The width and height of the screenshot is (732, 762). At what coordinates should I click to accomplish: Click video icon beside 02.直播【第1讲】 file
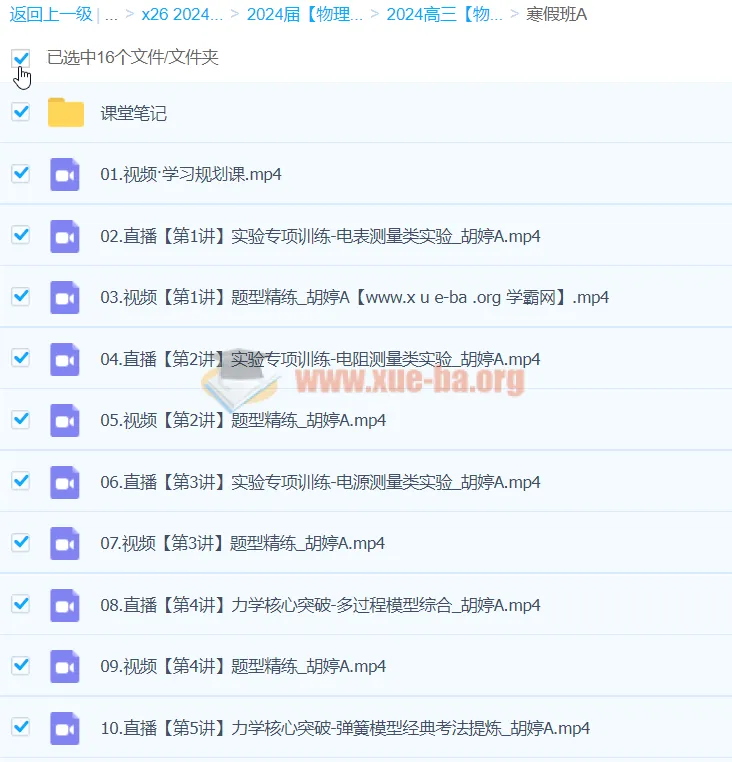[65, 236]
